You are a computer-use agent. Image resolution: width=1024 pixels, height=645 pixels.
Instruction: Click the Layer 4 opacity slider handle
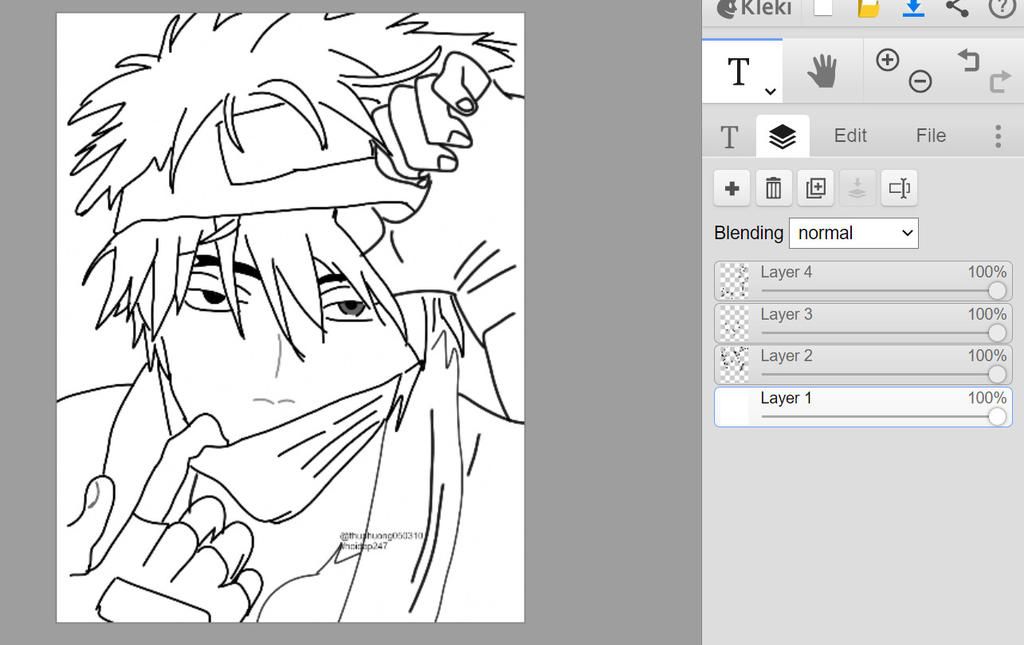coord(997,291)
